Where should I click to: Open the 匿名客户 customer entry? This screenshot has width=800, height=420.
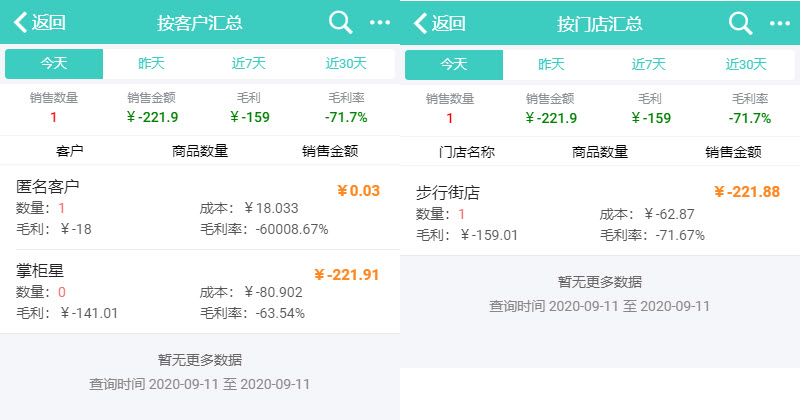click(x=200, y=208)
